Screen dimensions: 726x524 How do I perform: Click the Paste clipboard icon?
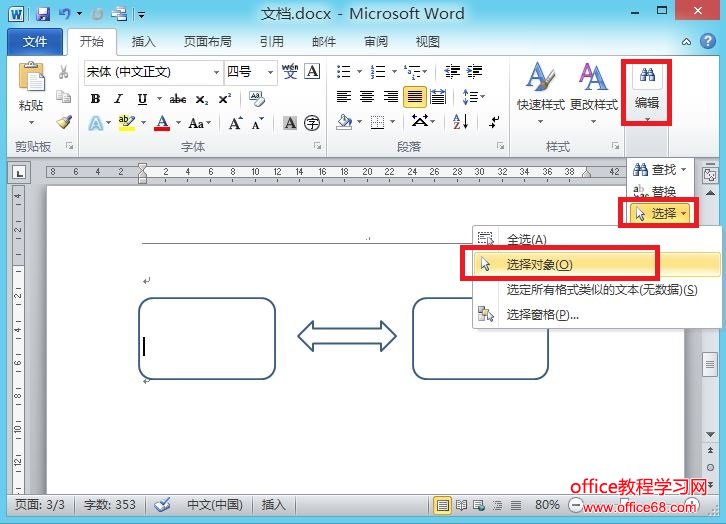[31, 77]
